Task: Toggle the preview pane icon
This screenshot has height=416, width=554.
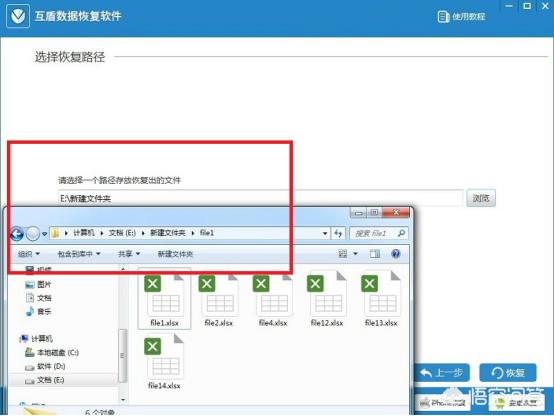Action: pyautogui.click(x=375, y=254)
